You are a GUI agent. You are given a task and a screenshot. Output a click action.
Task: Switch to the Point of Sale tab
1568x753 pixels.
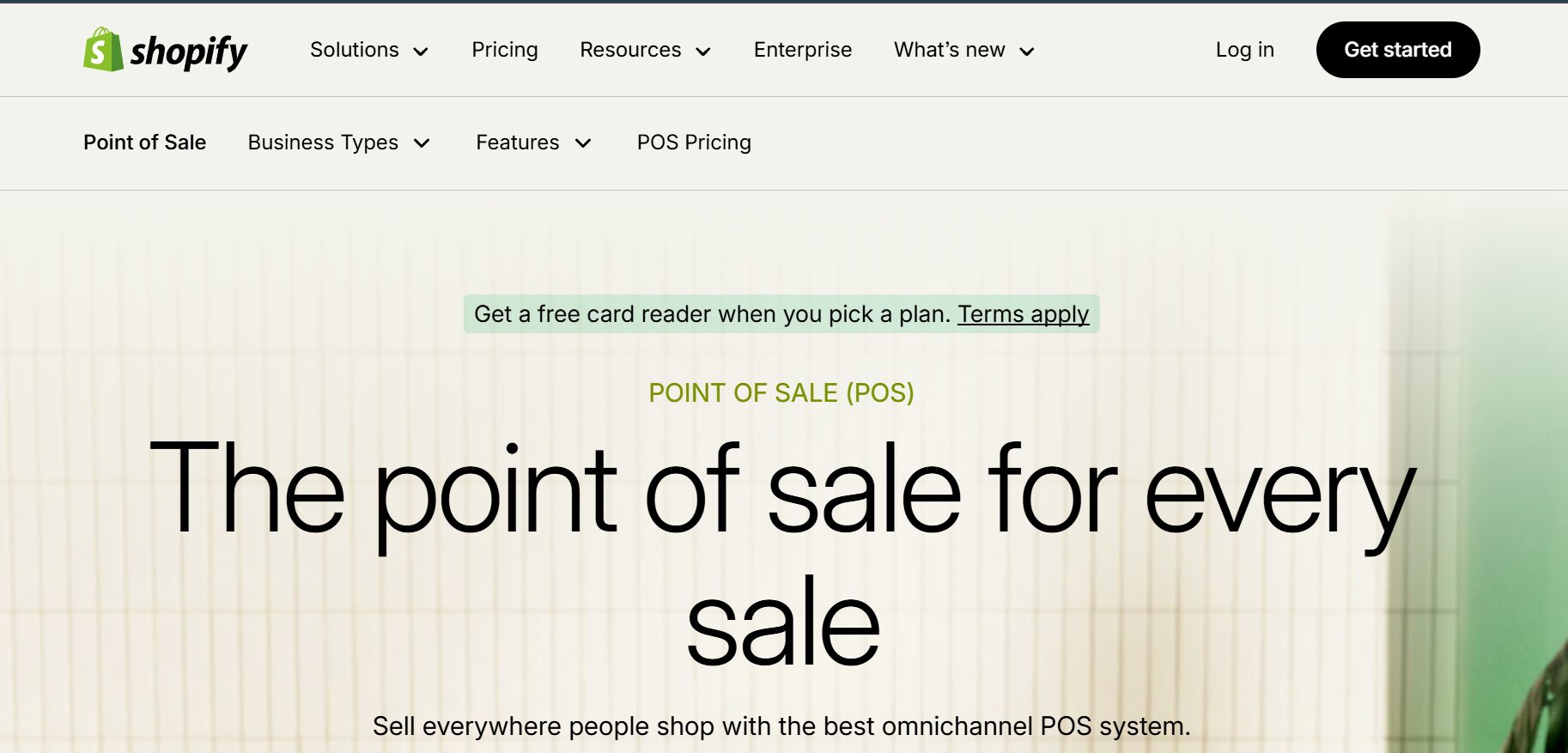click(144, 143)
